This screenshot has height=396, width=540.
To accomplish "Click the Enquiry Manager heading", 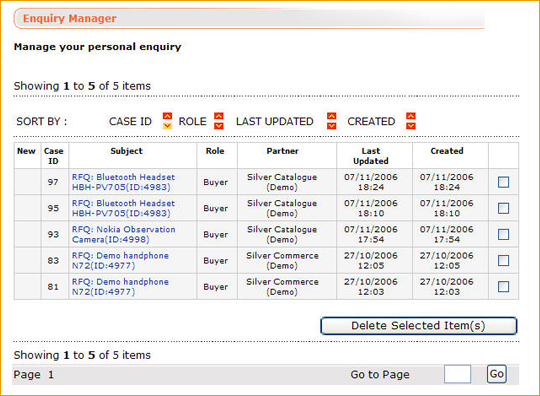I will (x=70, y=18).
